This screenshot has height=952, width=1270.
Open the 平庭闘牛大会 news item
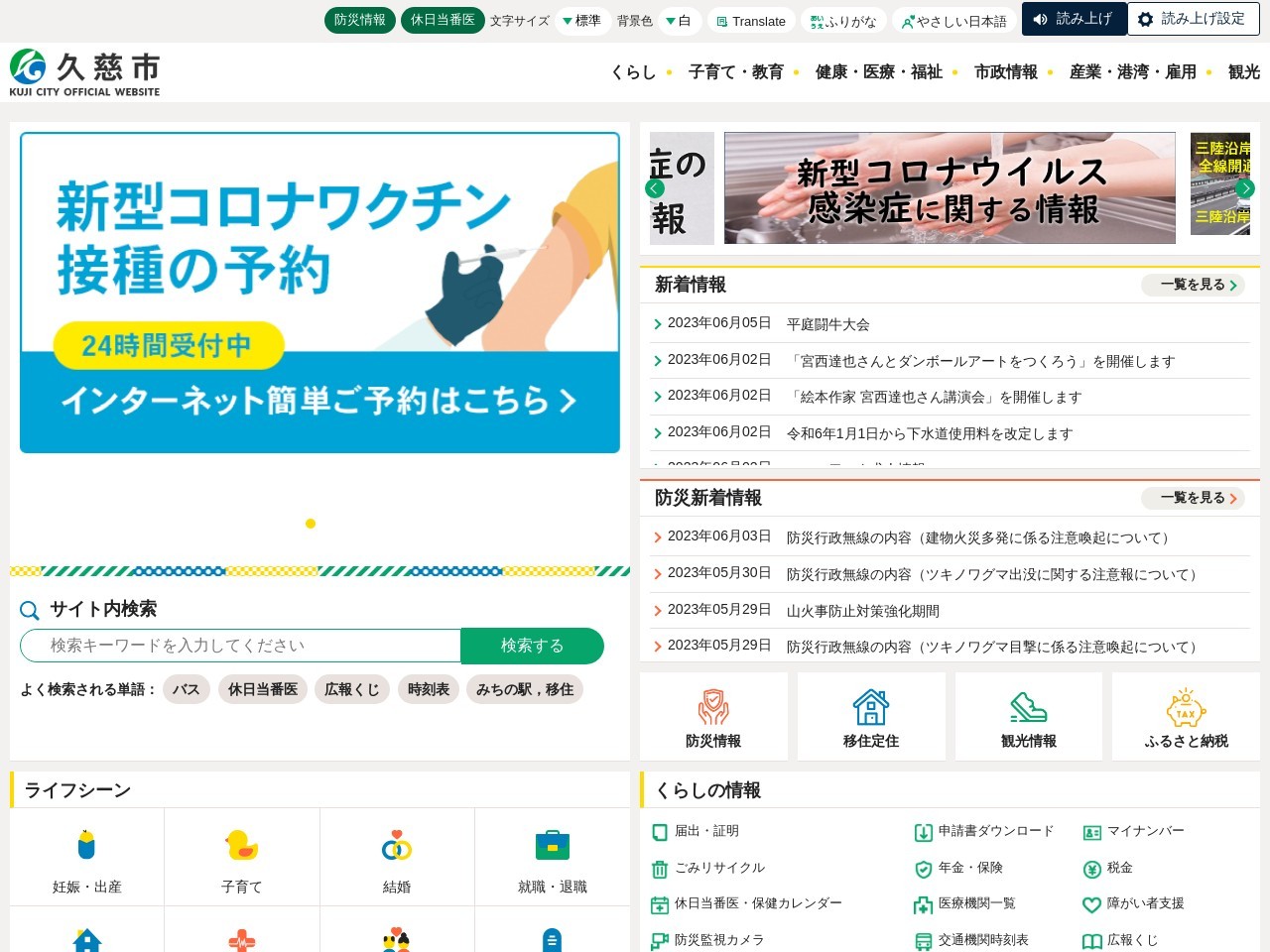[x=827, y=324]
